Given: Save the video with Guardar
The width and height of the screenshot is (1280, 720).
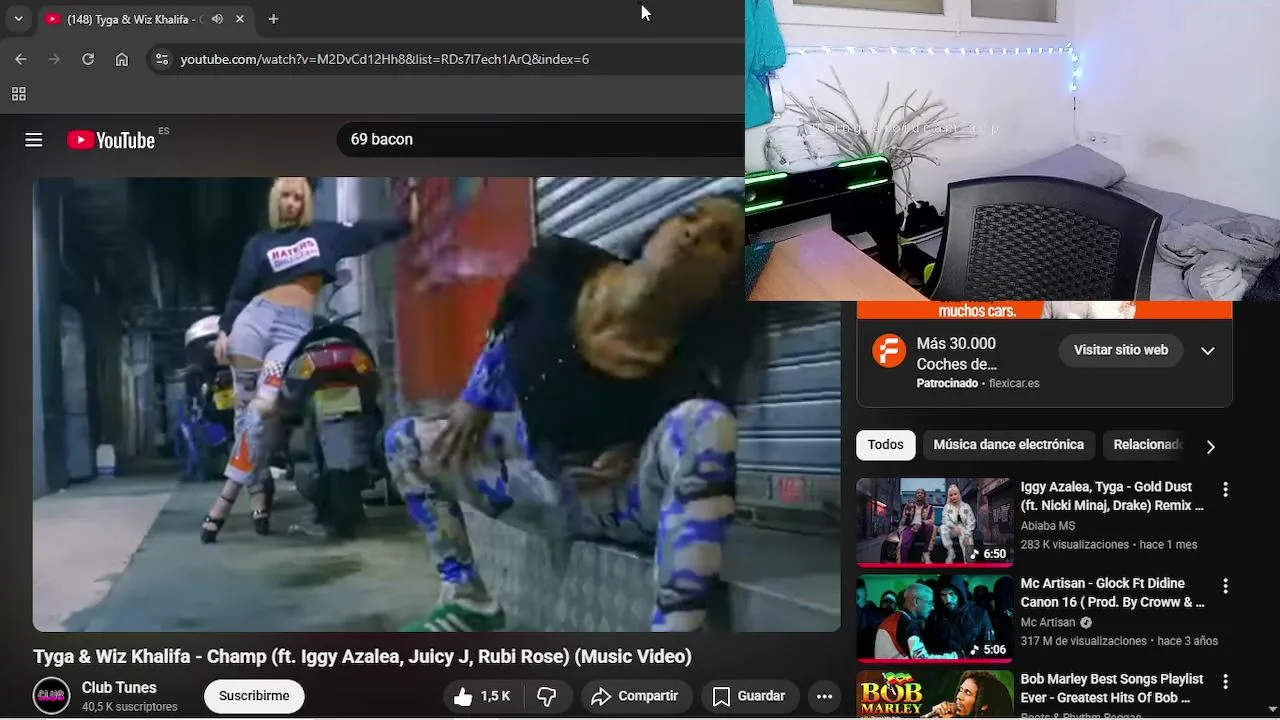Looking at the screenshot, I should pyautogui.click(x=748, y=696).
